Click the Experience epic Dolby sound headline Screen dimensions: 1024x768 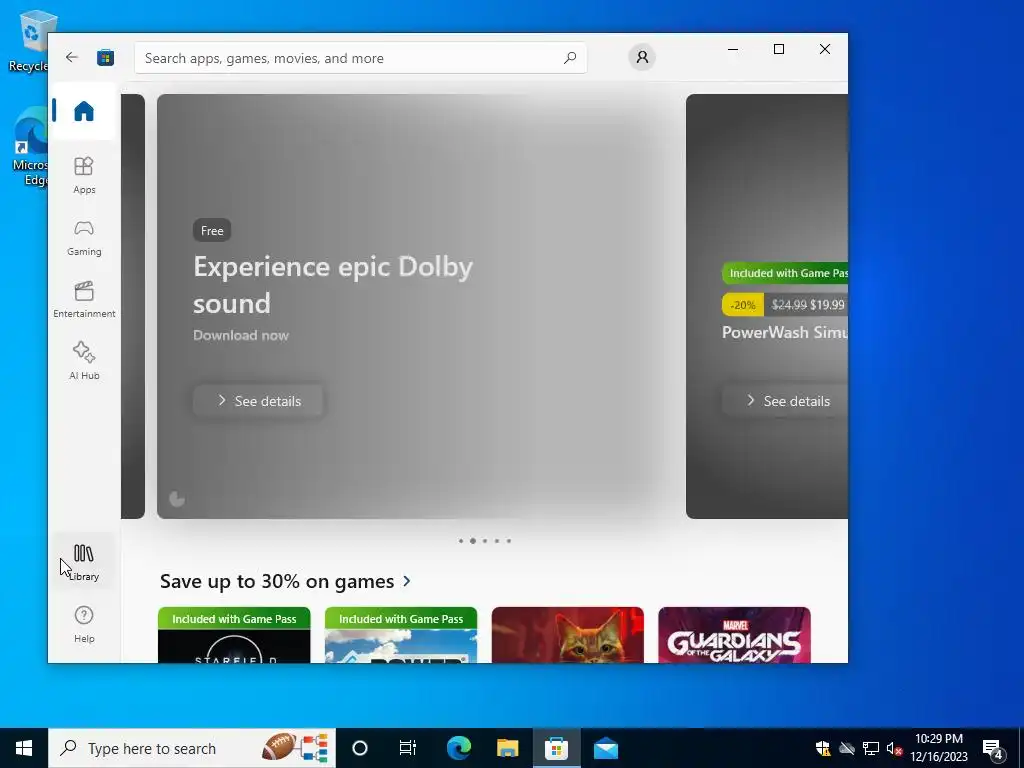(x=333, y=285)
